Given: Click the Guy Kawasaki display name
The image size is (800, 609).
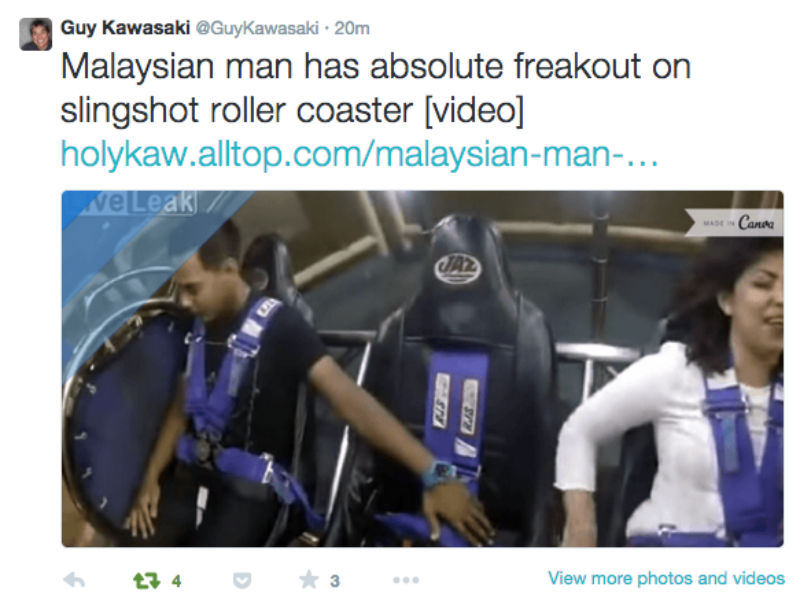Looking at the screenshot, I should 125,28.
